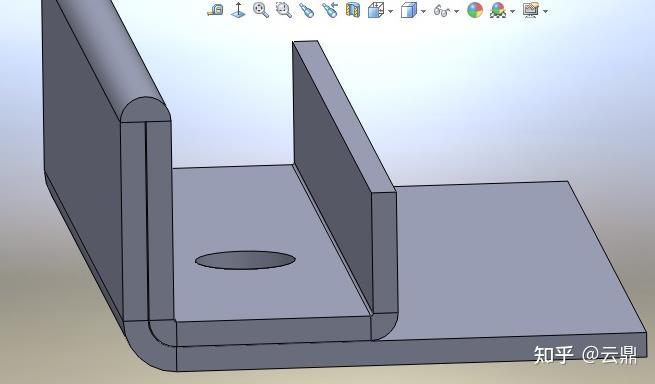The width and height of the screenshot is (655, 384).
Task: Click the Zoom to Area magnifier icon
Action: [284, 10]
